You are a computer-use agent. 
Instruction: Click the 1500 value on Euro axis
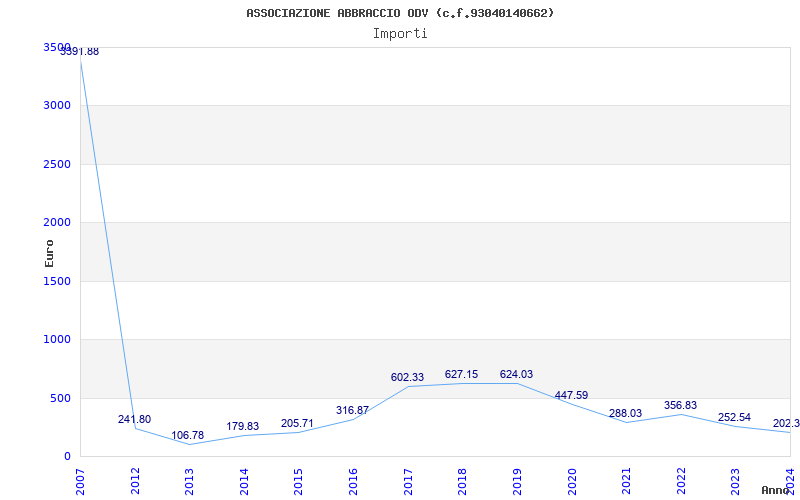57,281
